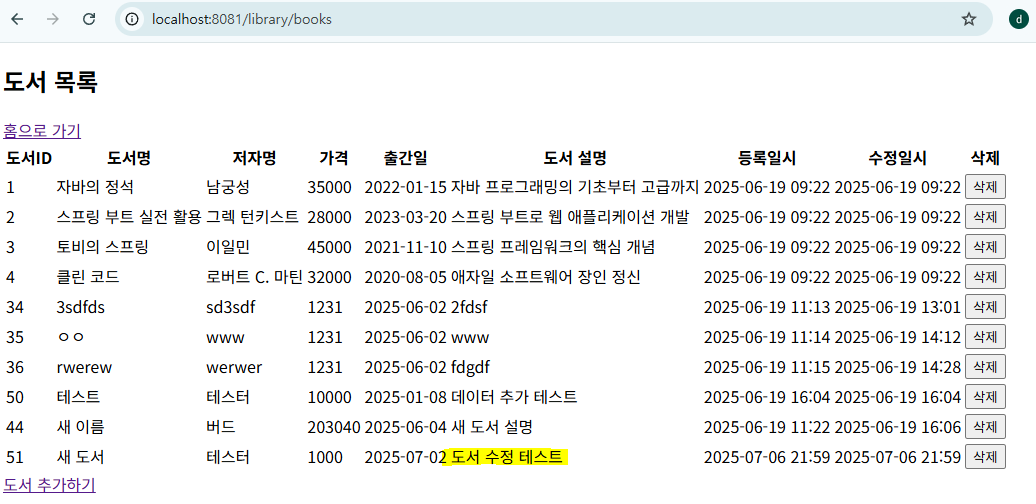Click the price 32000
This screenshot has height=504, width=1036.
(x=330, y=277)
